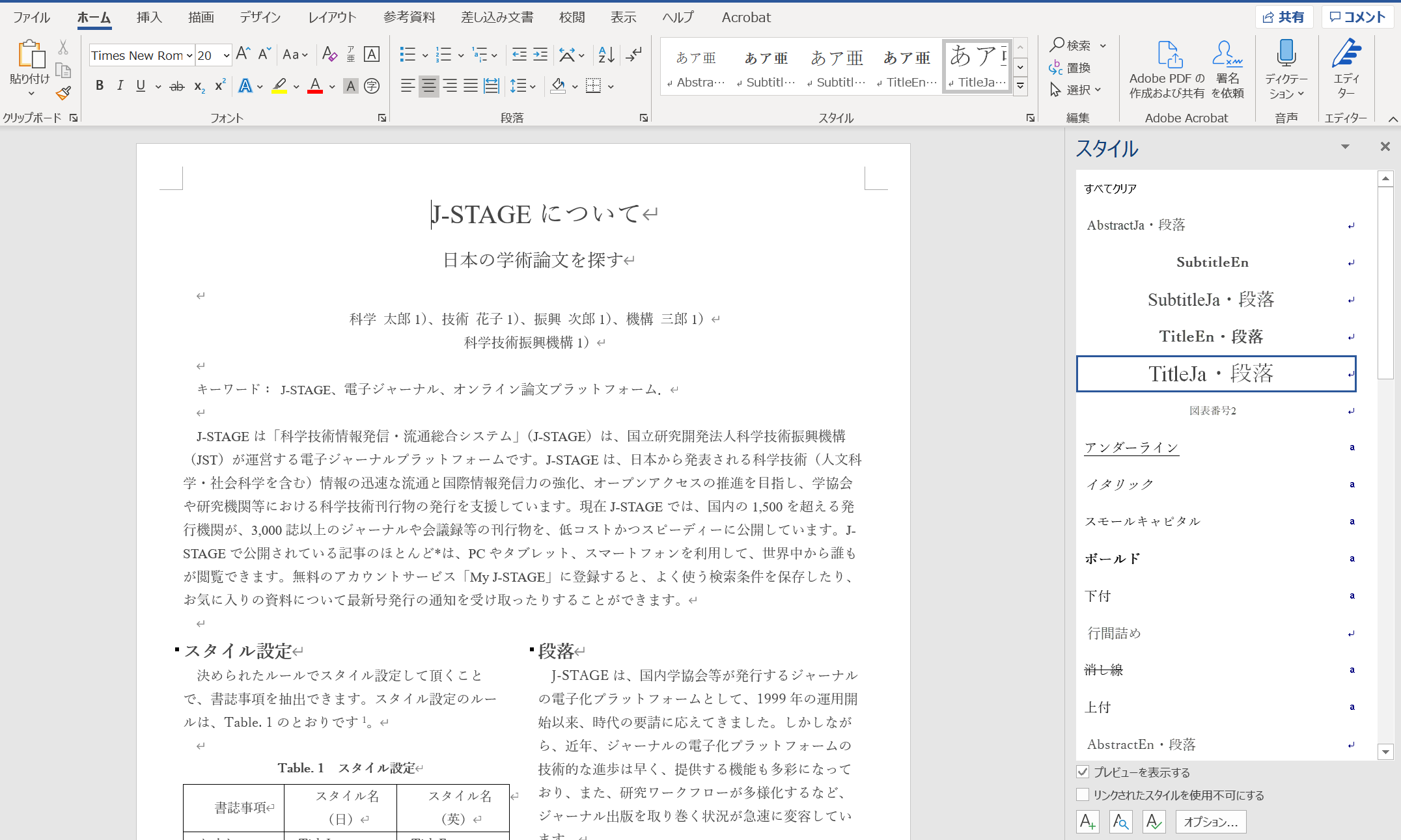
Task: Click the 共有 share button
Action: coord(1284,18)
